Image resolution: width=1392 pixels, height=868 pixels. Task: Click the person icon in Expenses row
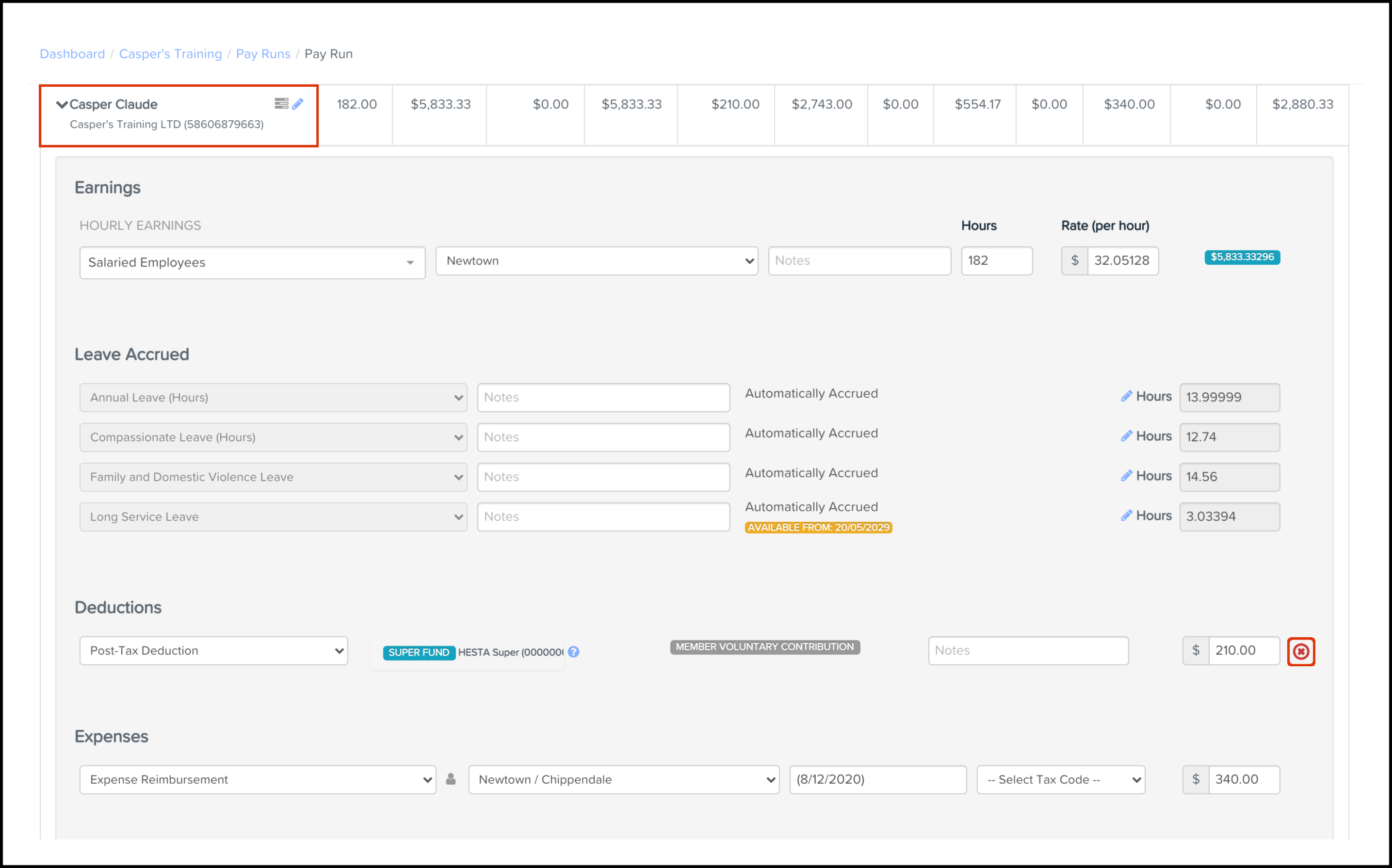[451, 779]
